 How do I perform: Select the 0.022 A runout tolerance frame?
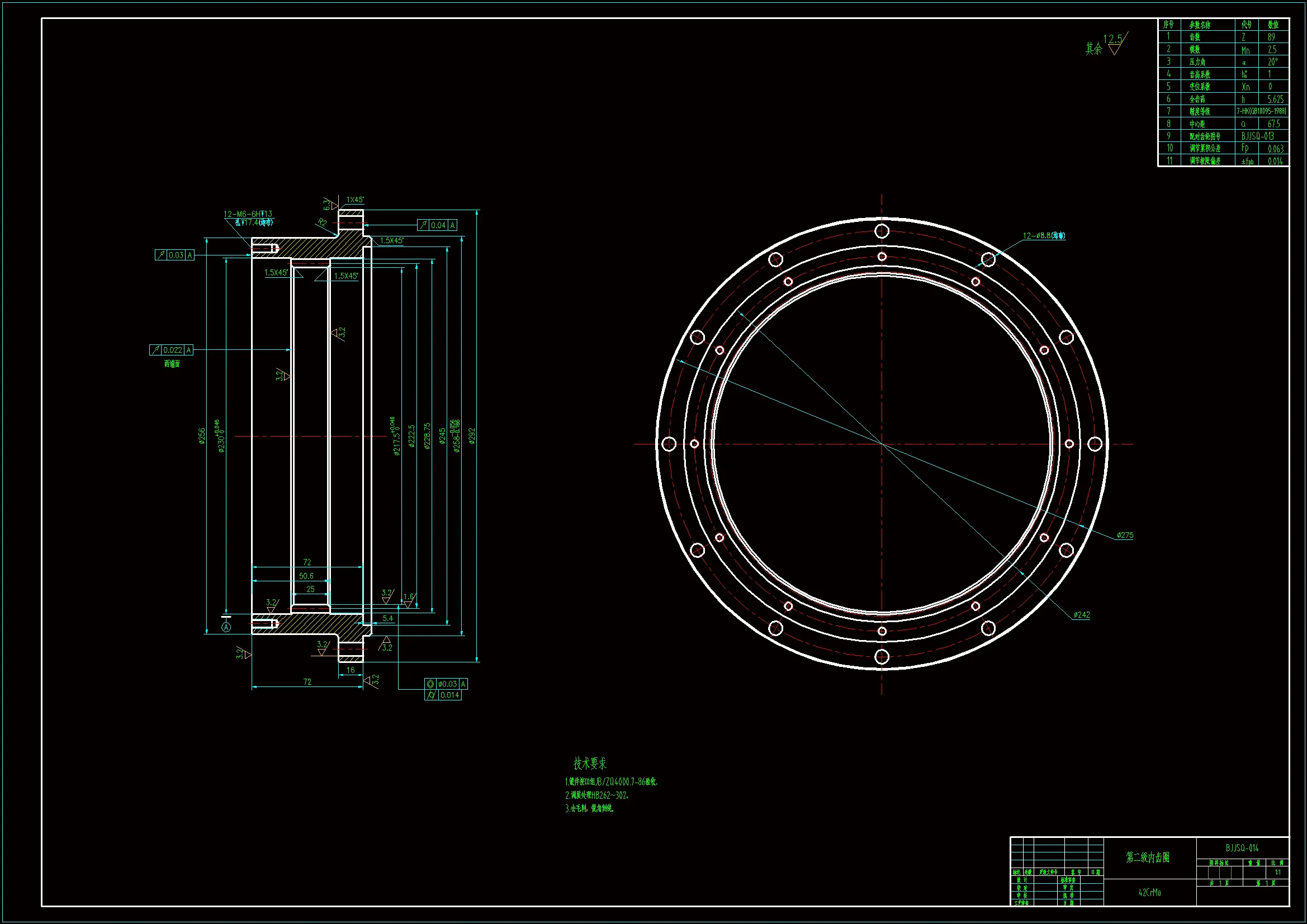click(172, 349)
